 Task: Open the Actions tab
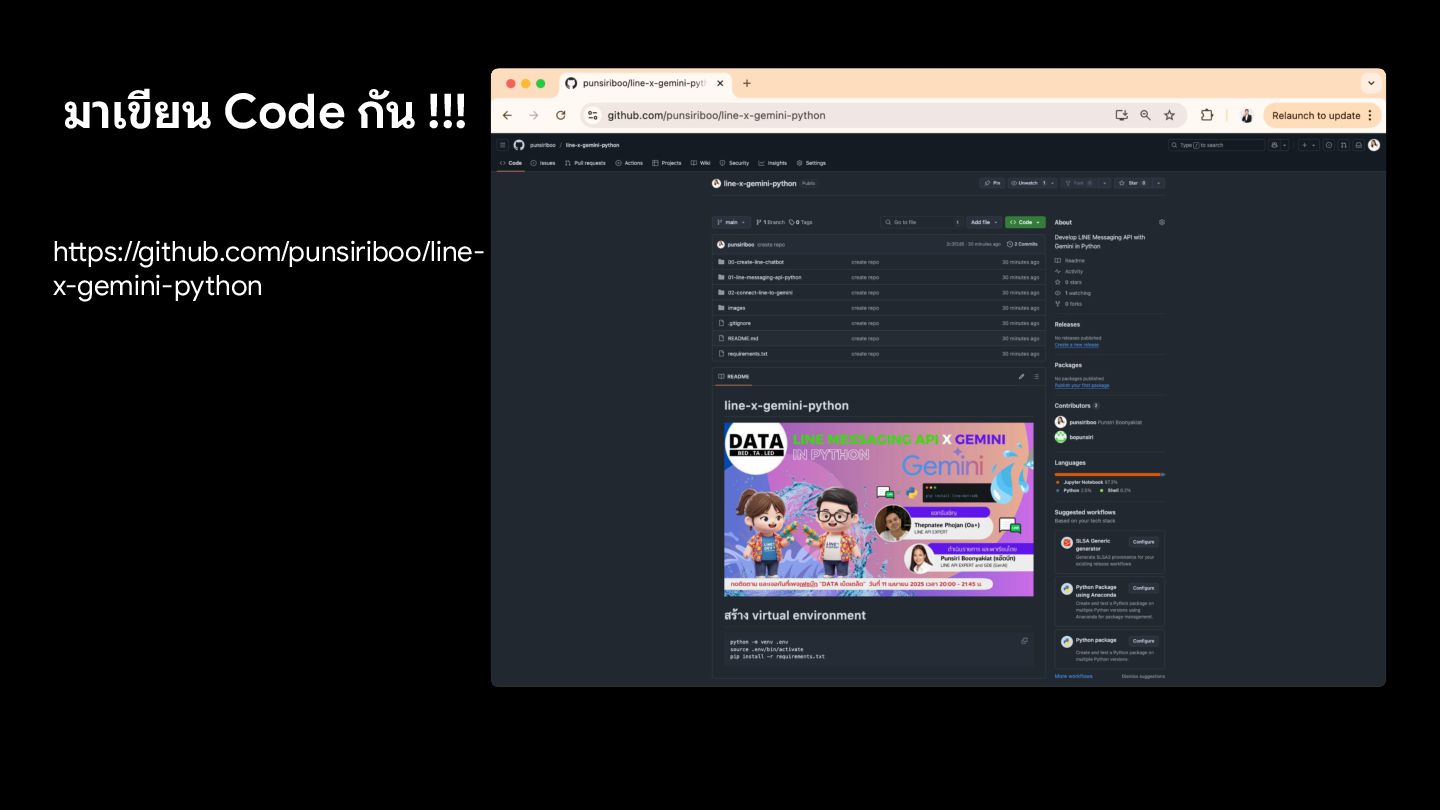pyautogui.click(x=629, y=163)
